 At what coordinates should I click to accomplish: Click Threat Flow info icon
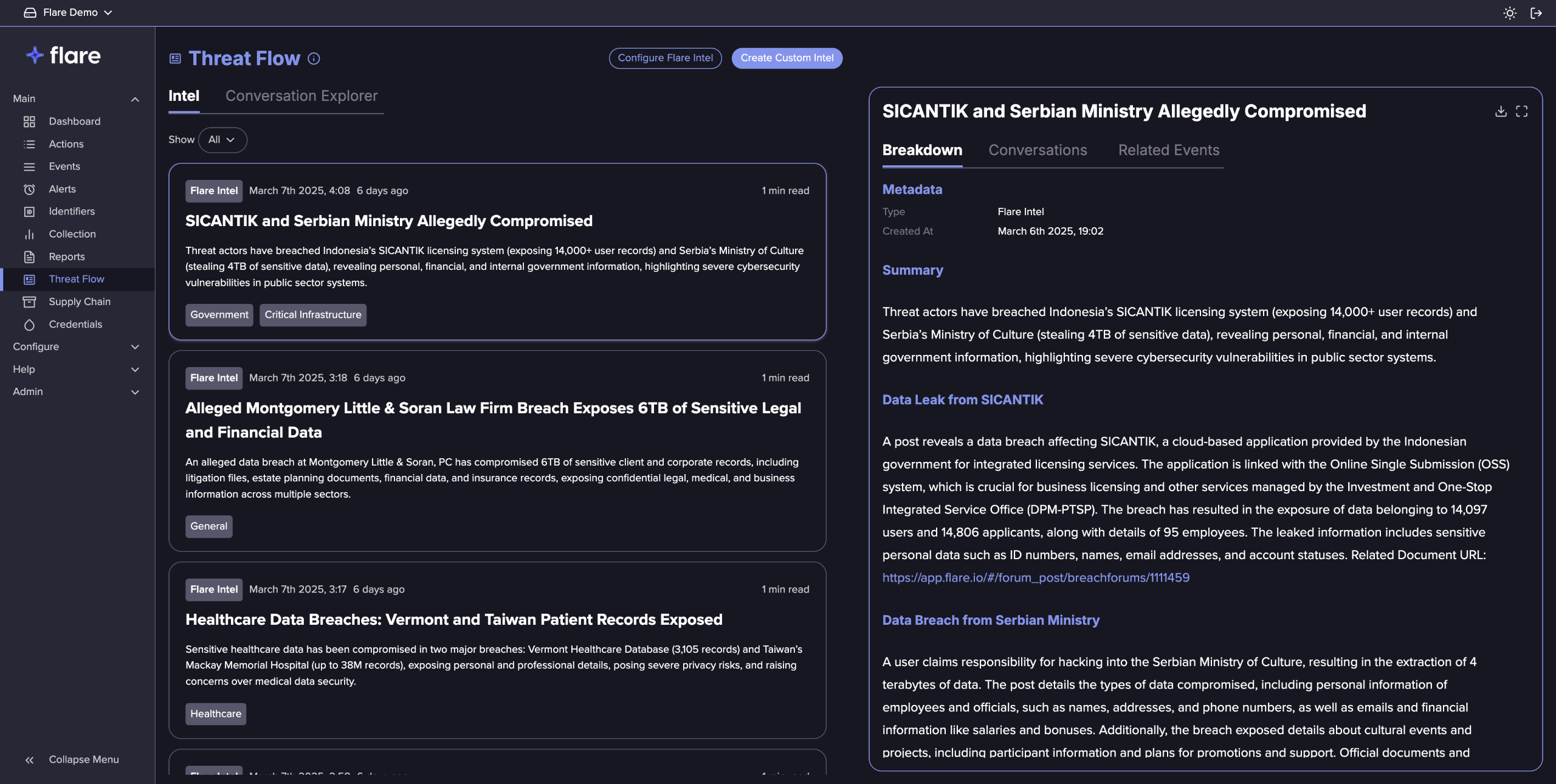tap(314, 58)
